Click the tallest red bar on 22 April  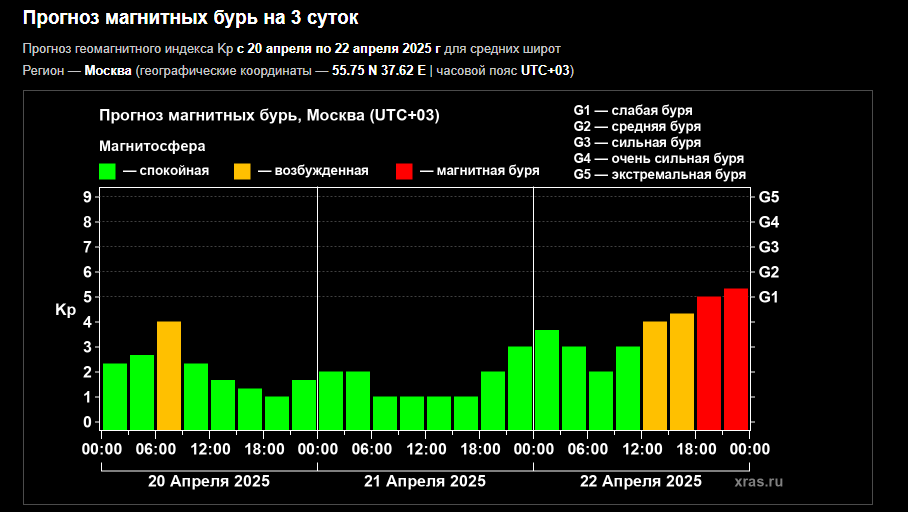tap(736, 358)
